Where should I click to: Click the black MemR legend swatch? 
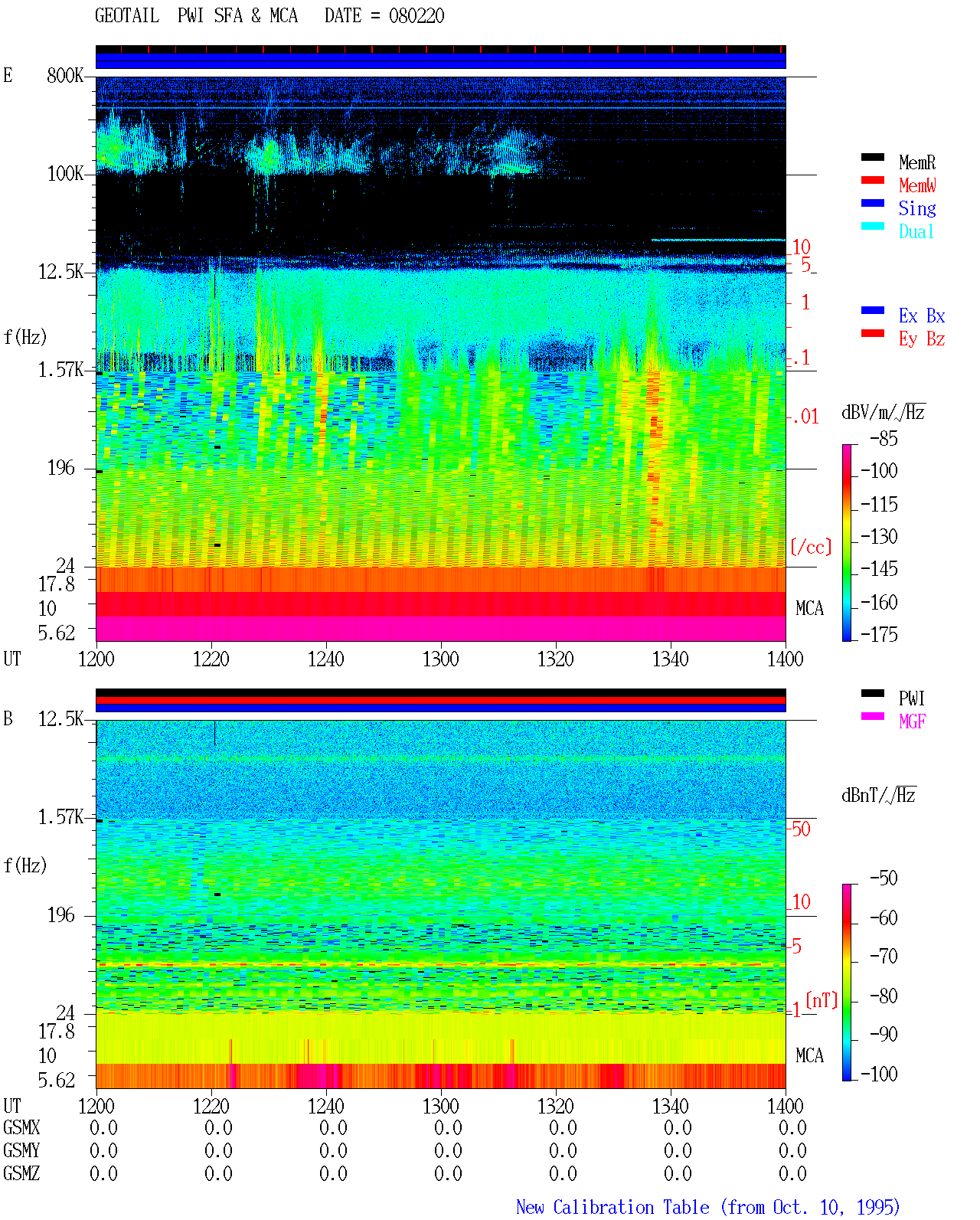point(873,158)
